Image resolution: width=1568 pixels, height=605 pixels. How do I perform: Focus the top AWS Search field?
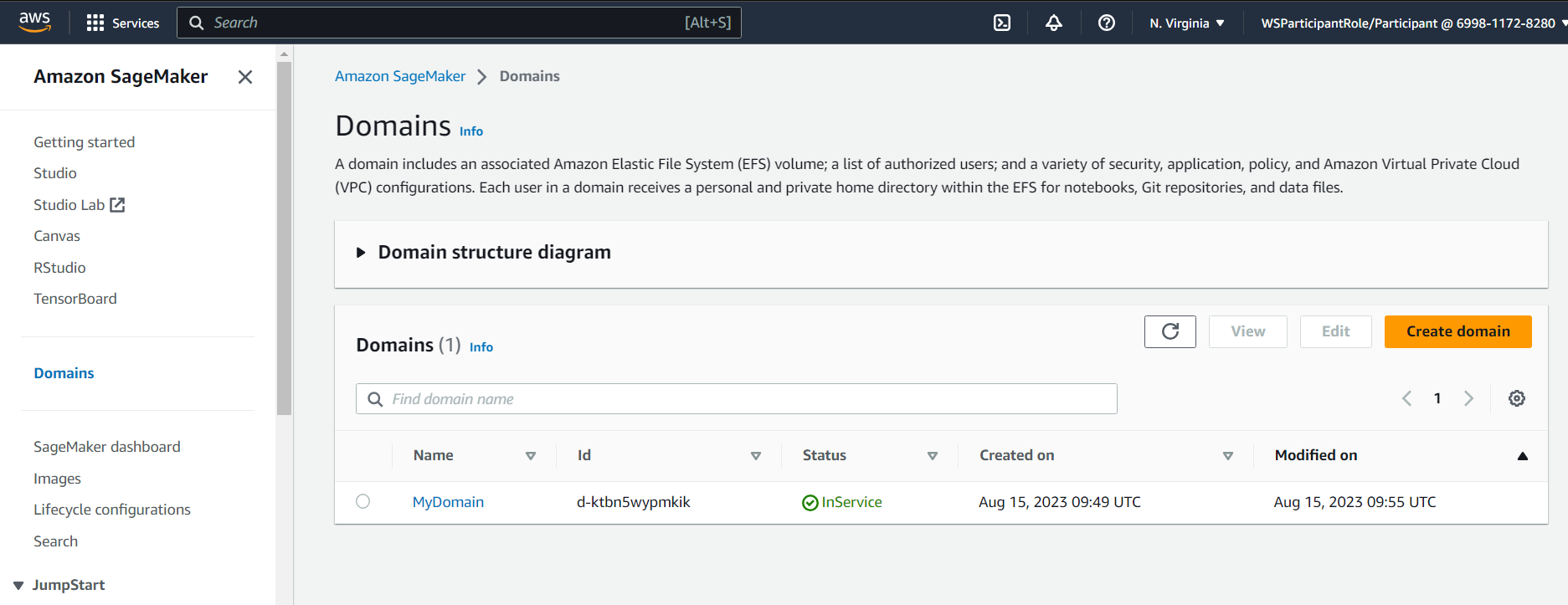tap(459, 23)
